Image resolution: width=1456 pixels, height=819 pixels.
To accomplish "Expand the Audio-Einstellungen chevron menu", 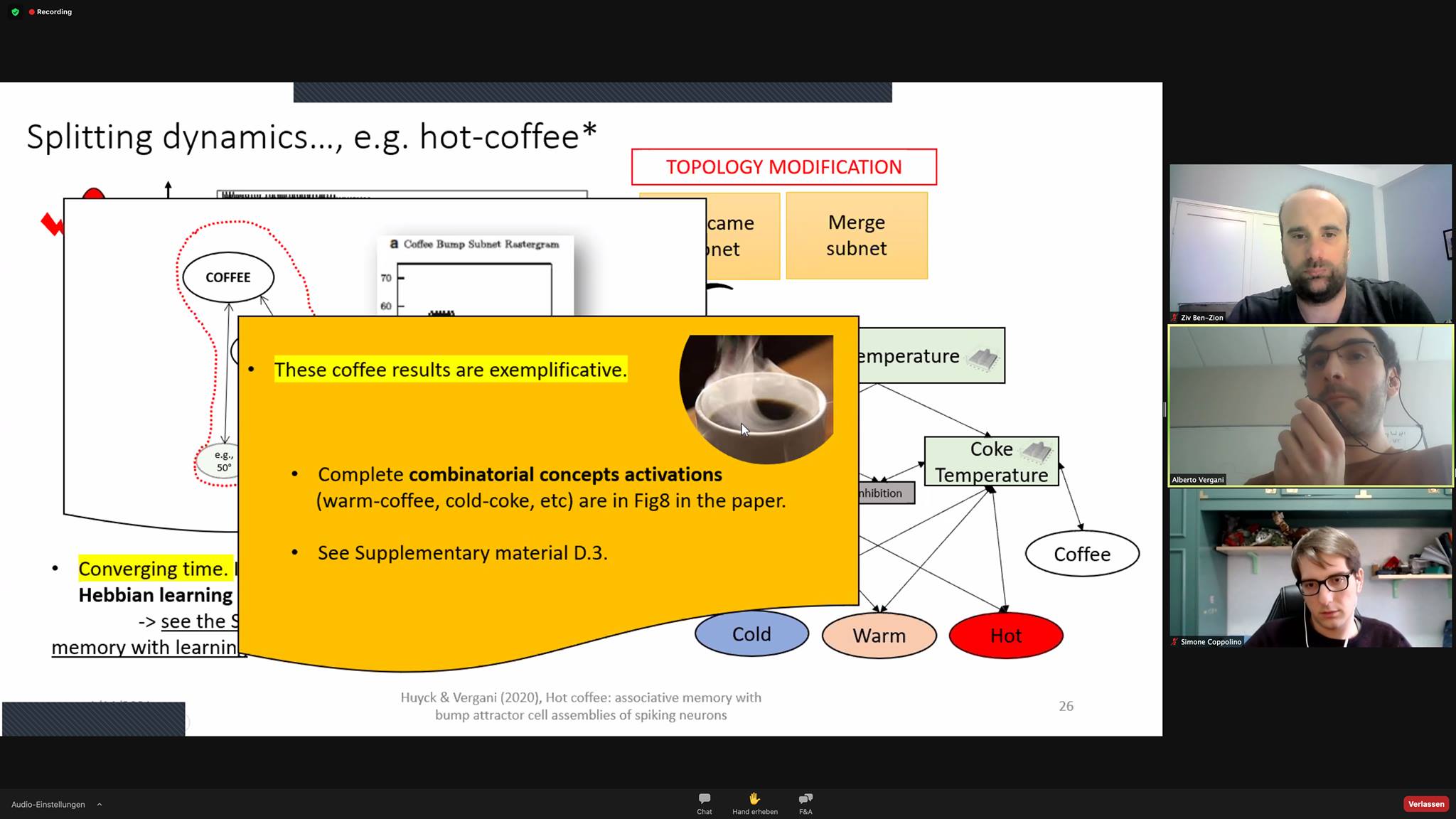I will (100, 805).
